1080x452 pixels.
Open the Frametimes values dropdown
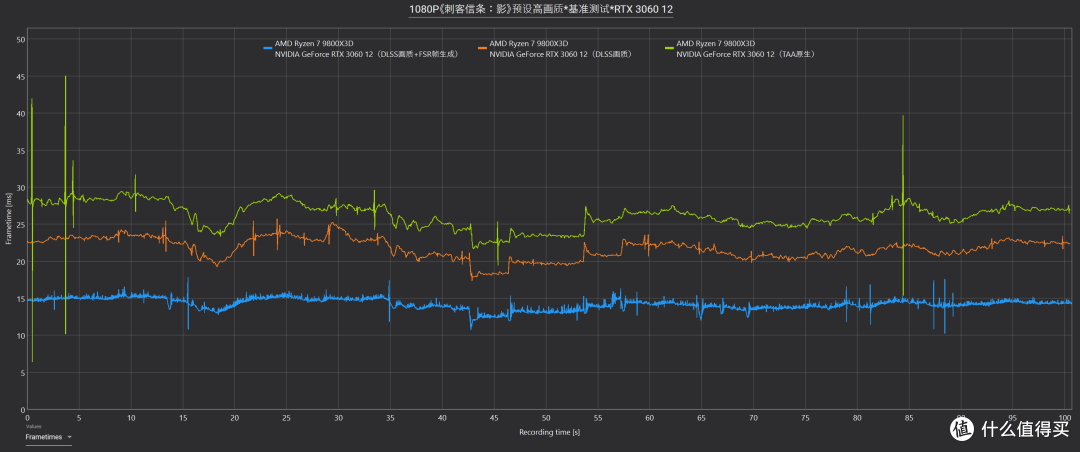pyautogui.click(x=49, y=438)
